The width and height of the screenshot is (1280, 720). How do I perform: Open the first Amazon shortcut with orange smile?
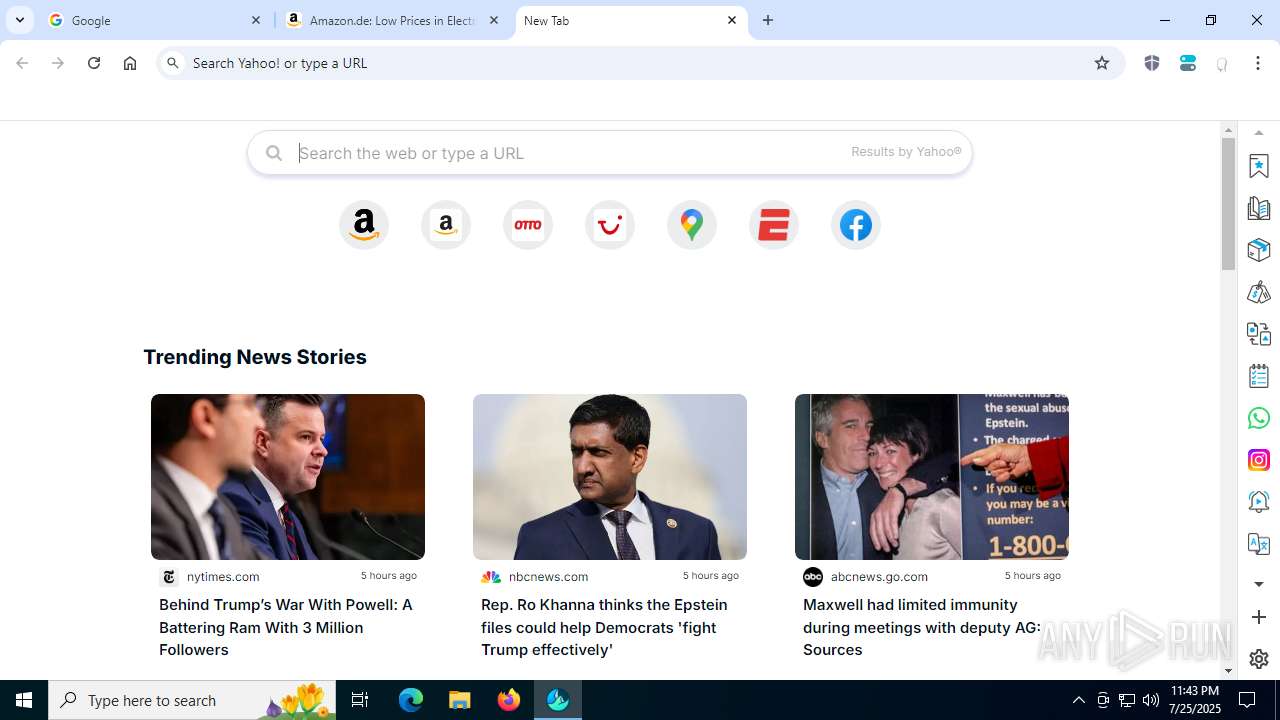pyautogui.click(x=364, y=225)
